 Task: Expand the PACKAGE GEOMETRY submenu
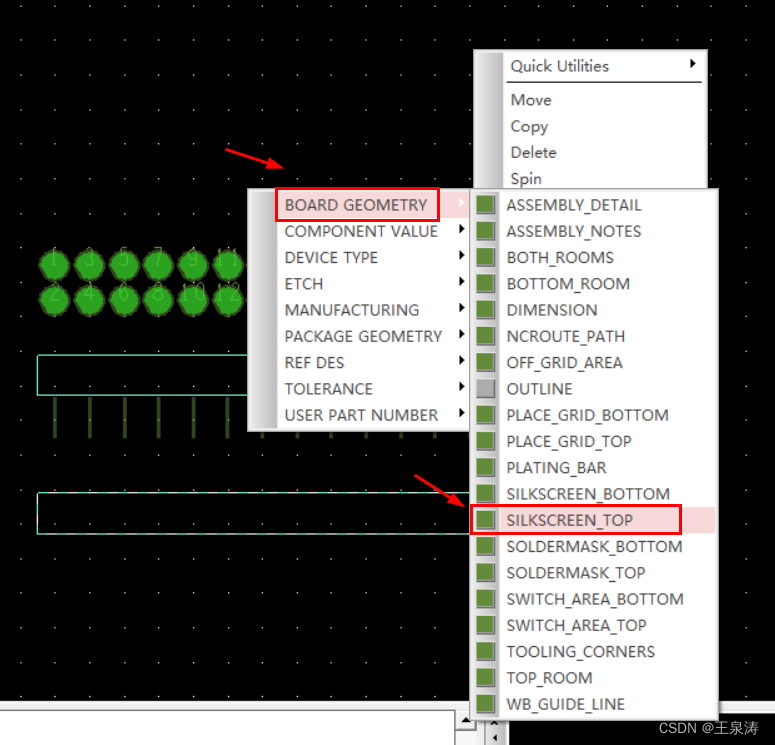(x=363, y=336)
